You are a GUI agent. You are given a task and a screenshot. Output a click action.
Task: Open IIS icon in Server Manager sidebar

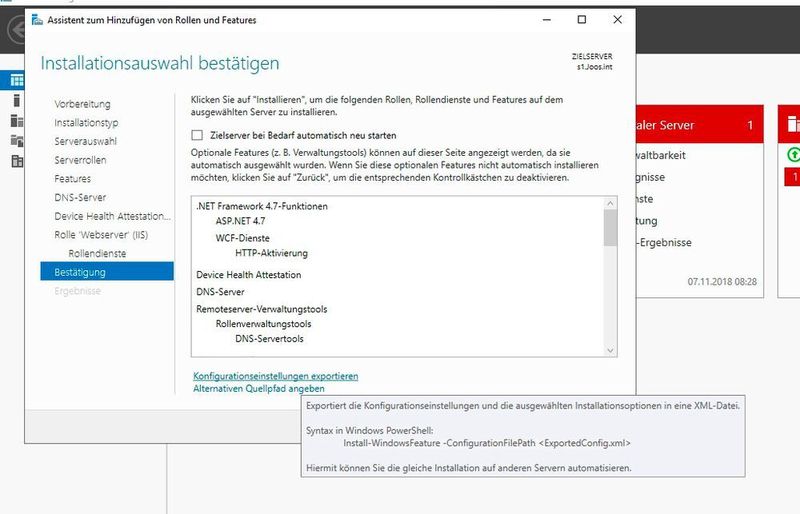coord(17,161)
